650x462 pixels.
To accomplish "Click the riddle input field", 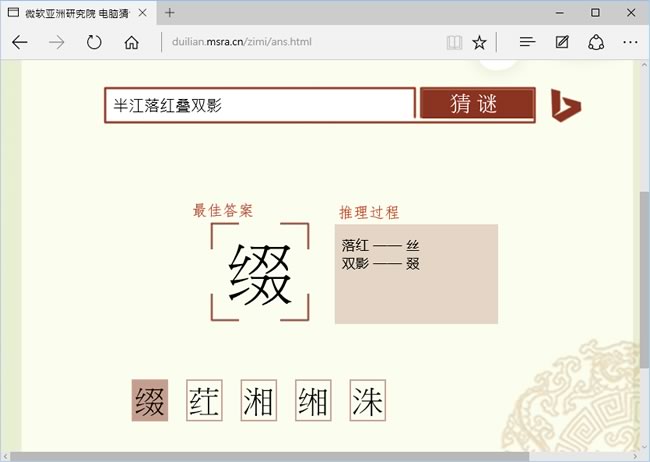I will point(260,105).
